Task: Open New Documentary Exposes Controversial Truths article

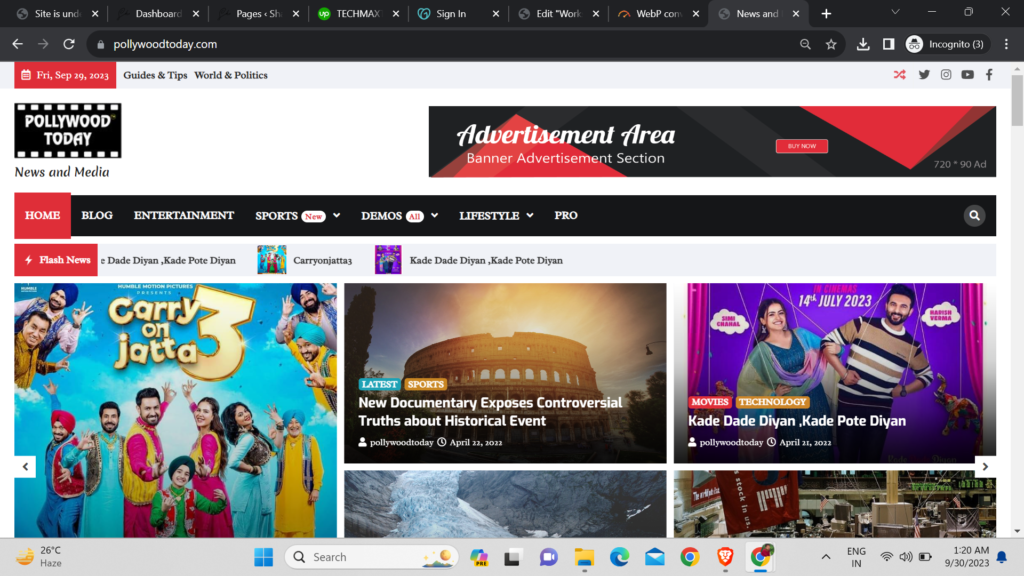Action: 490,411
